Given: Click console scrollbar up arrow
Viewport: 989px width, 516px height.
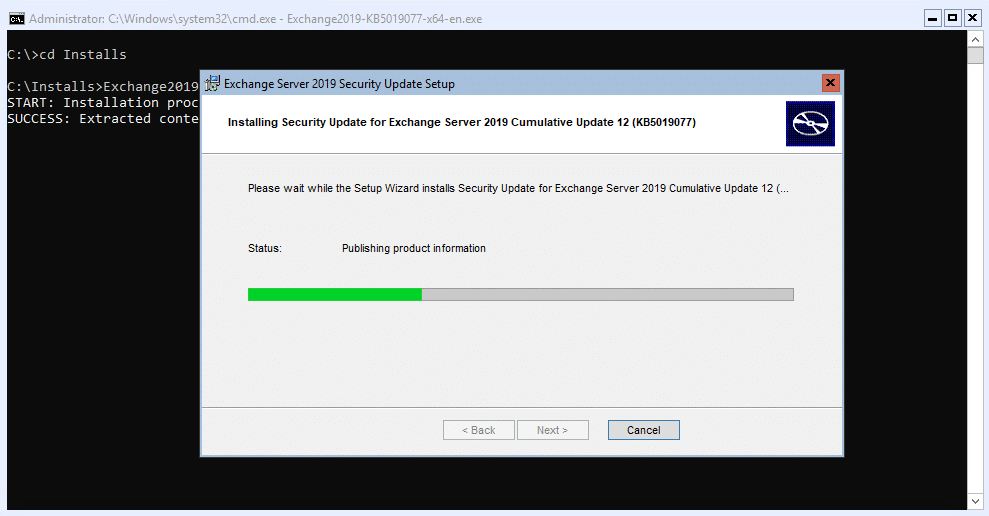Looking at the screenshot, I should tap(975, 39).
